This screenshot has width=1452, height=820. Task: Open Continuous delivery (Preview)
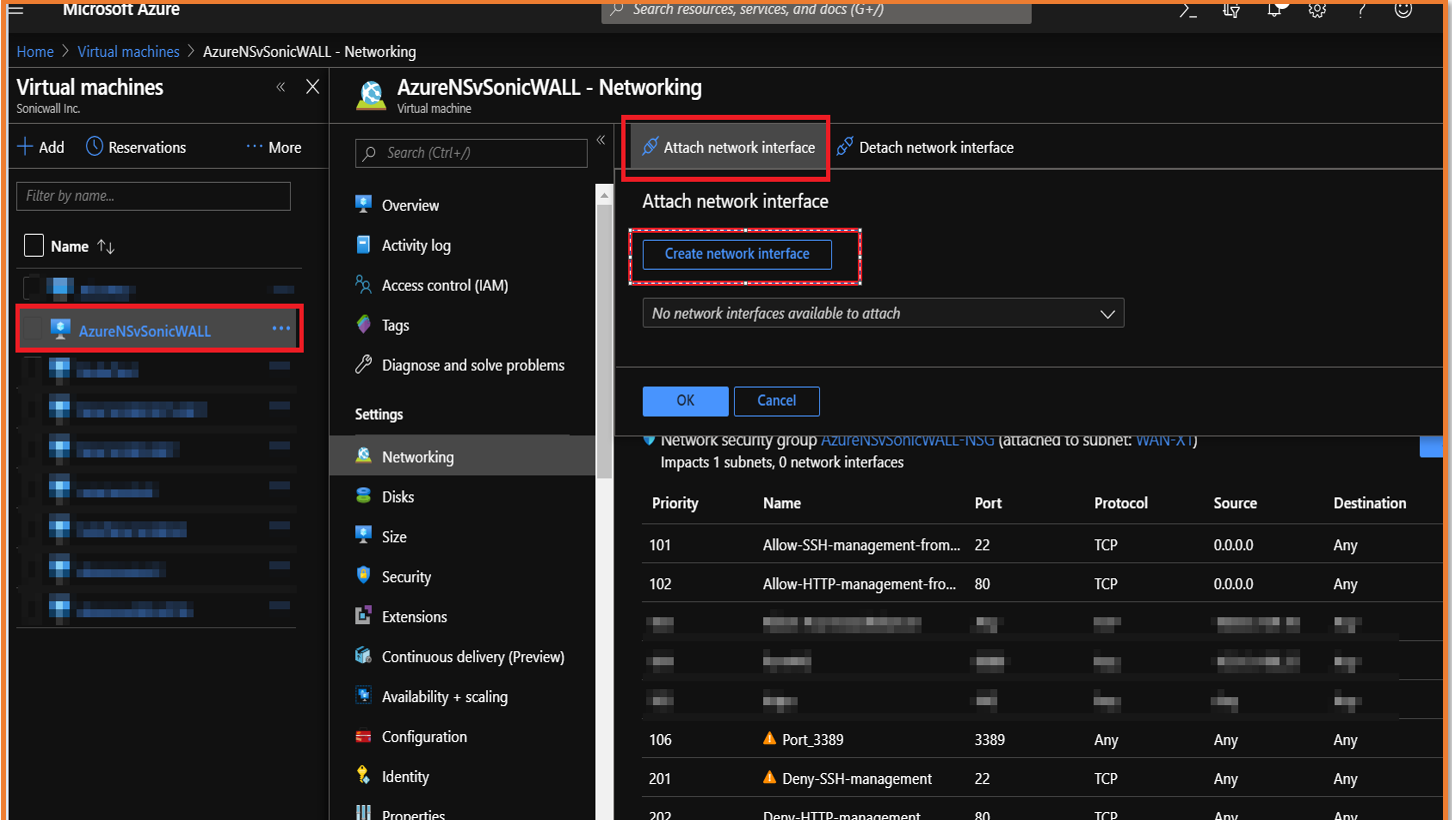coord(473,657)
